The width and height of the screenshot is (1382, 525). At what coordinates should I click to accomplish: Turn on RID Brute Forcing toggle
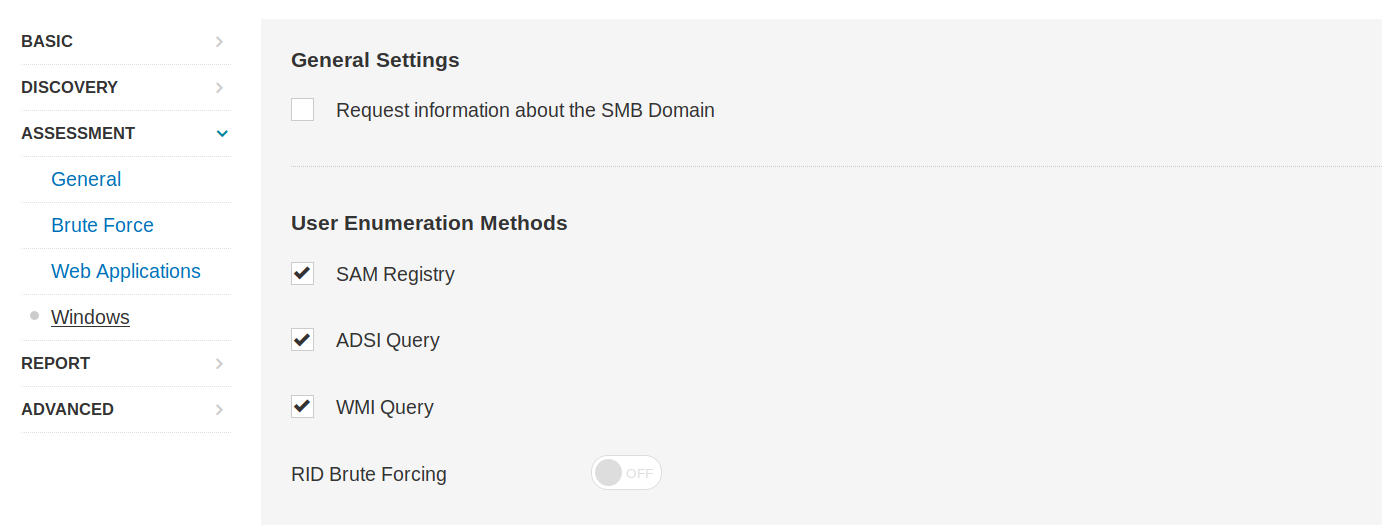626,473
